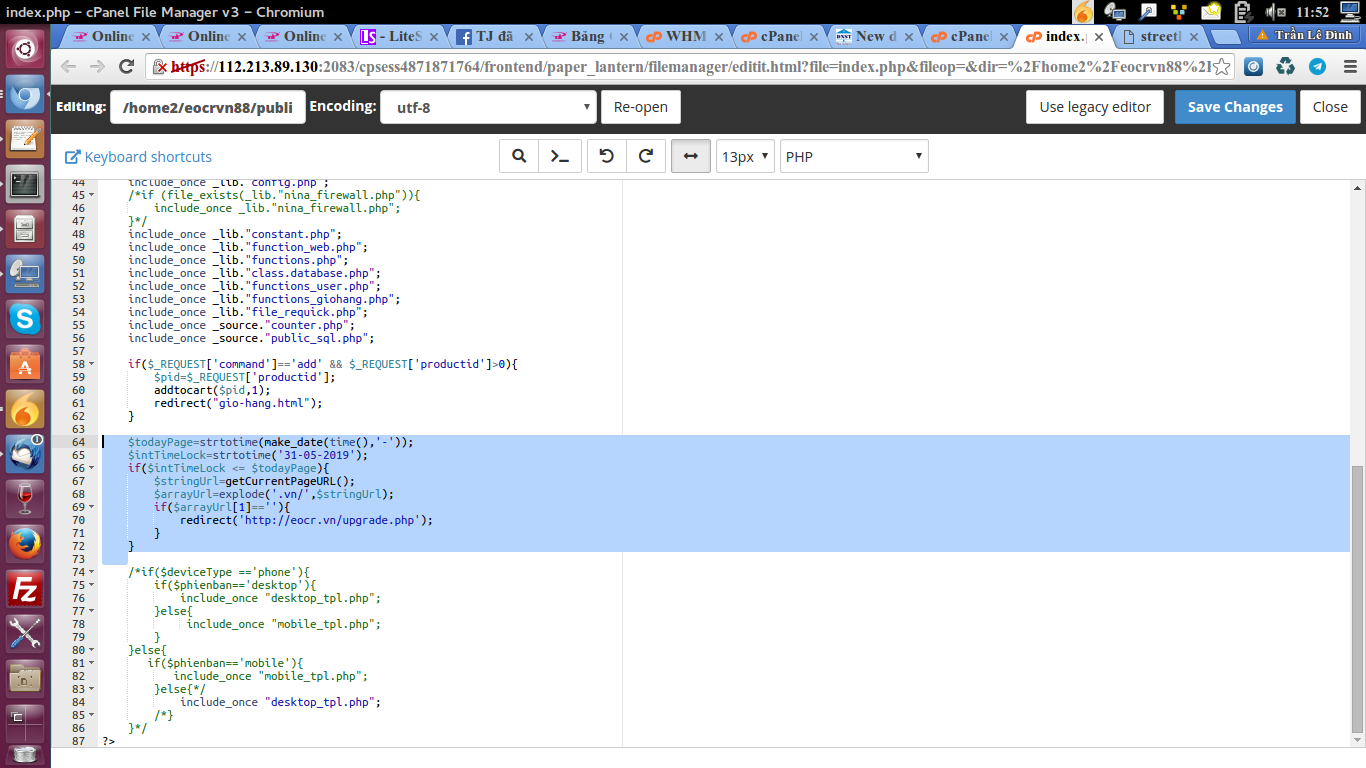Click the file path editing field
1366x768 pixels.
click(x=208, y=107)
